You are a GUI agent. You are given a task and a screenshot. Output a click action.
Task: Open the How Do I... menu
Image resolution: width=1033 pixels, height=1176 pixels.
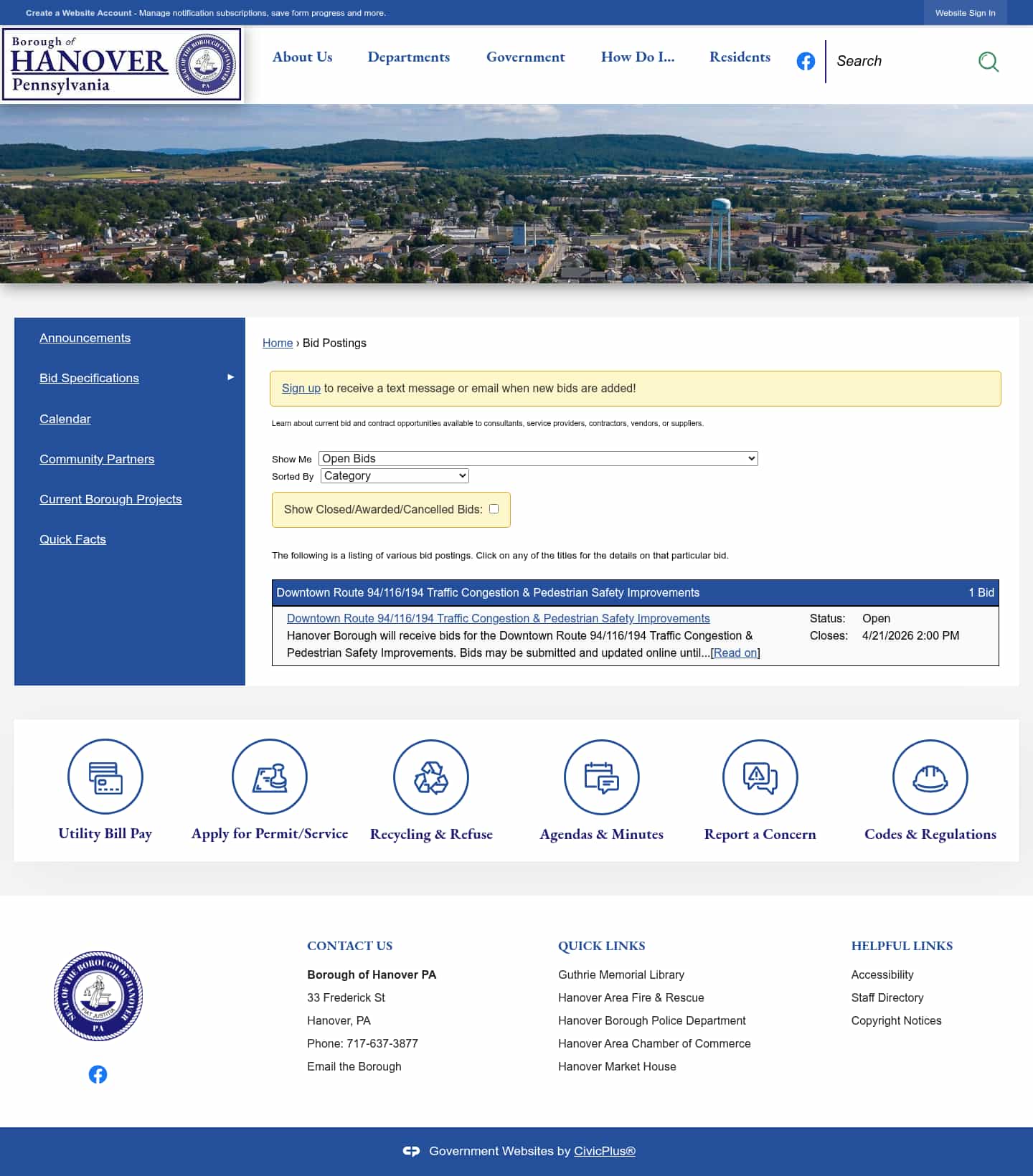638,57
